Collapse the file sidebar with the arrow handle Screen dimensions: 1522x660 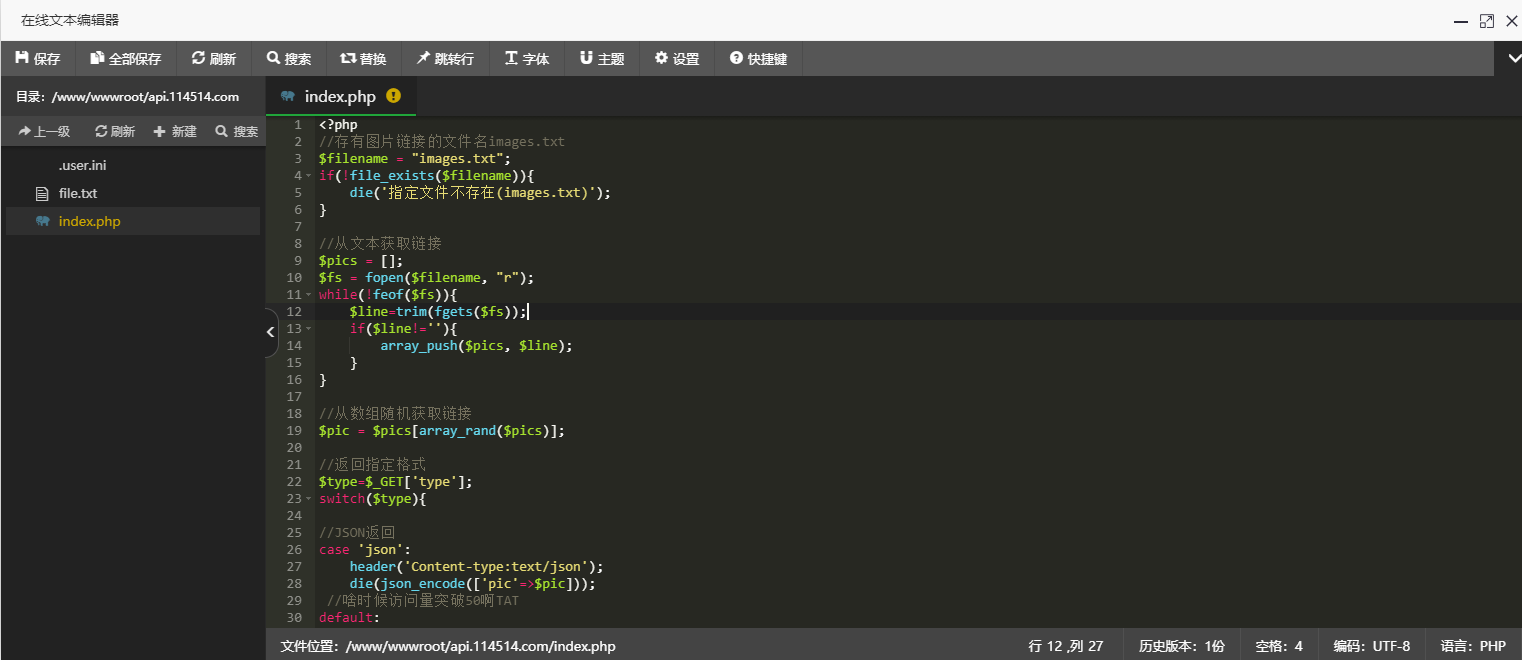click(x=271, y=333)
